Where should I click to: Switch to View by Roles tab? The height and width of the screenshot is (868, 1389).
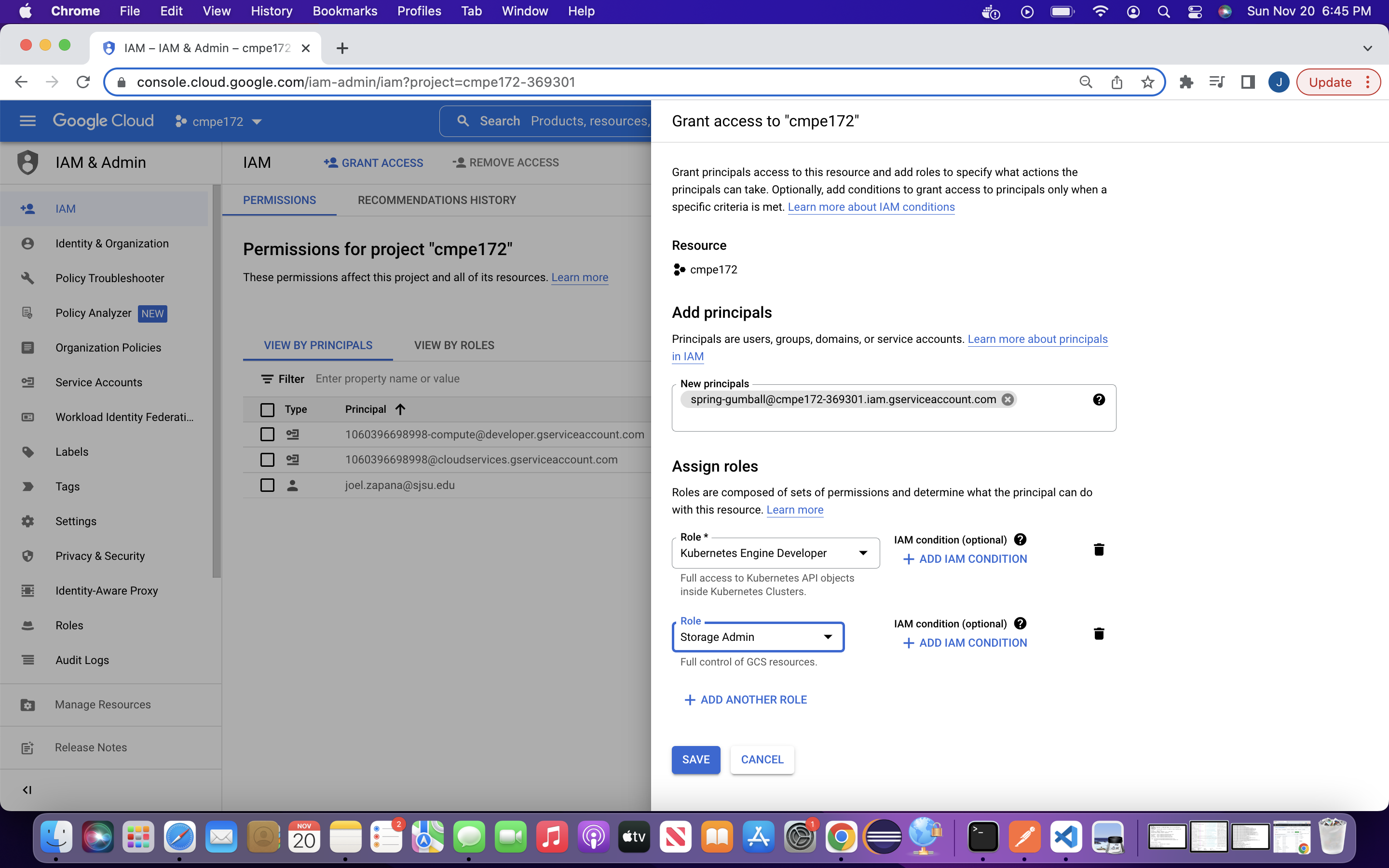click(x=454, y=346)
